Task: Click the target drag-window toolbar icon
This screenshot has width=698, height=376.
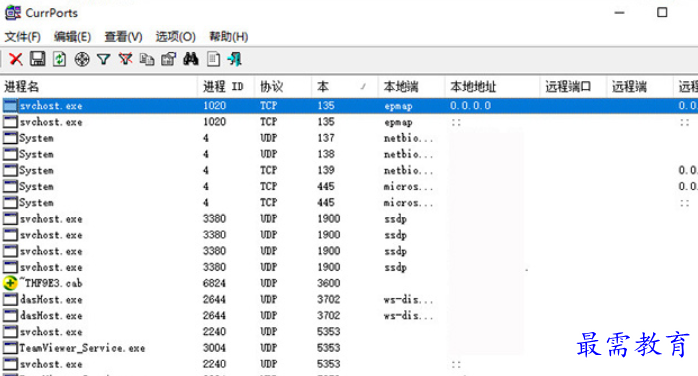Action: pos(82,59)
